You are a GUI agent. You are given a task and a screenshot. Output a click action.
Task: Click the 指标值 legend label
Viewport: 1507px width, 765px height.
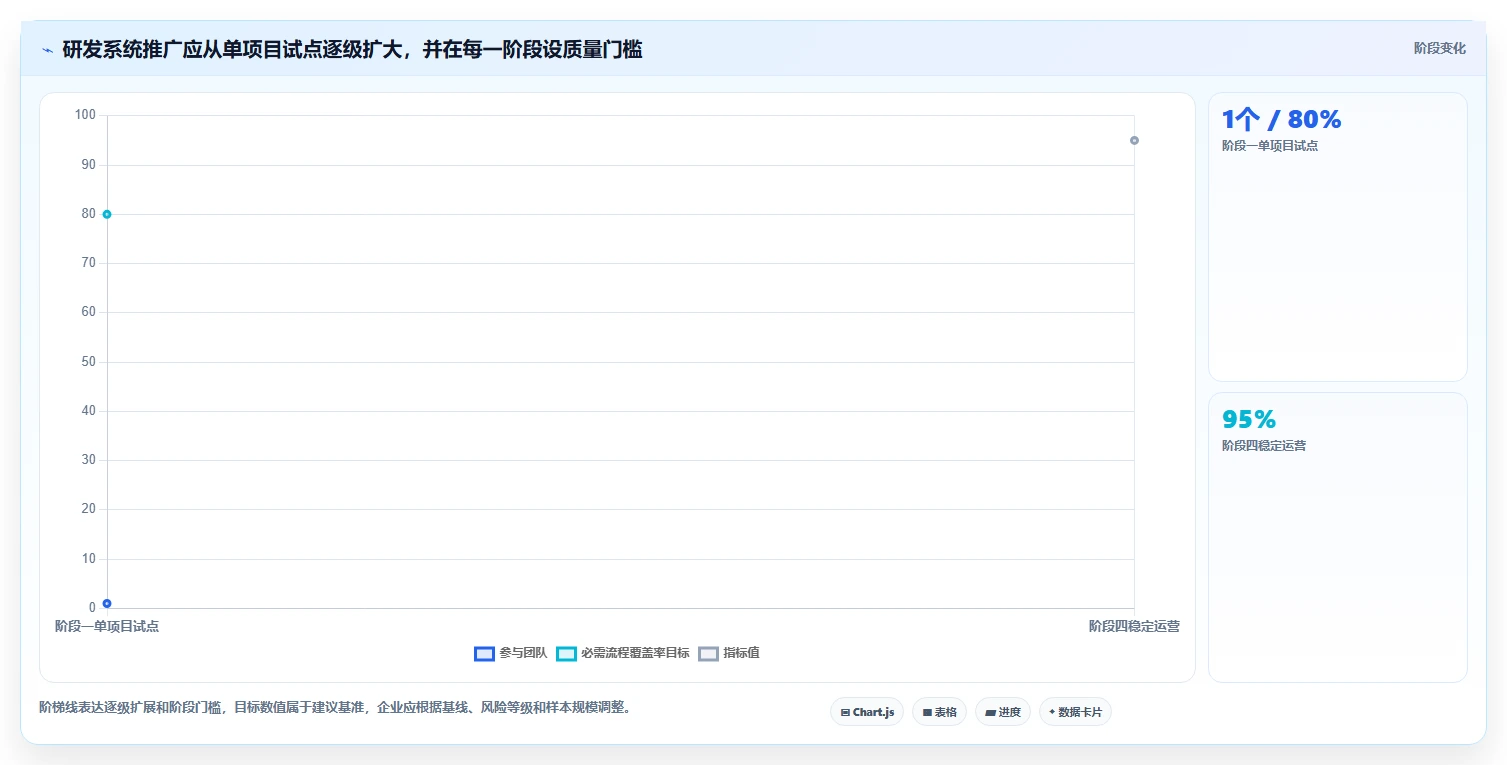[741, 653]
